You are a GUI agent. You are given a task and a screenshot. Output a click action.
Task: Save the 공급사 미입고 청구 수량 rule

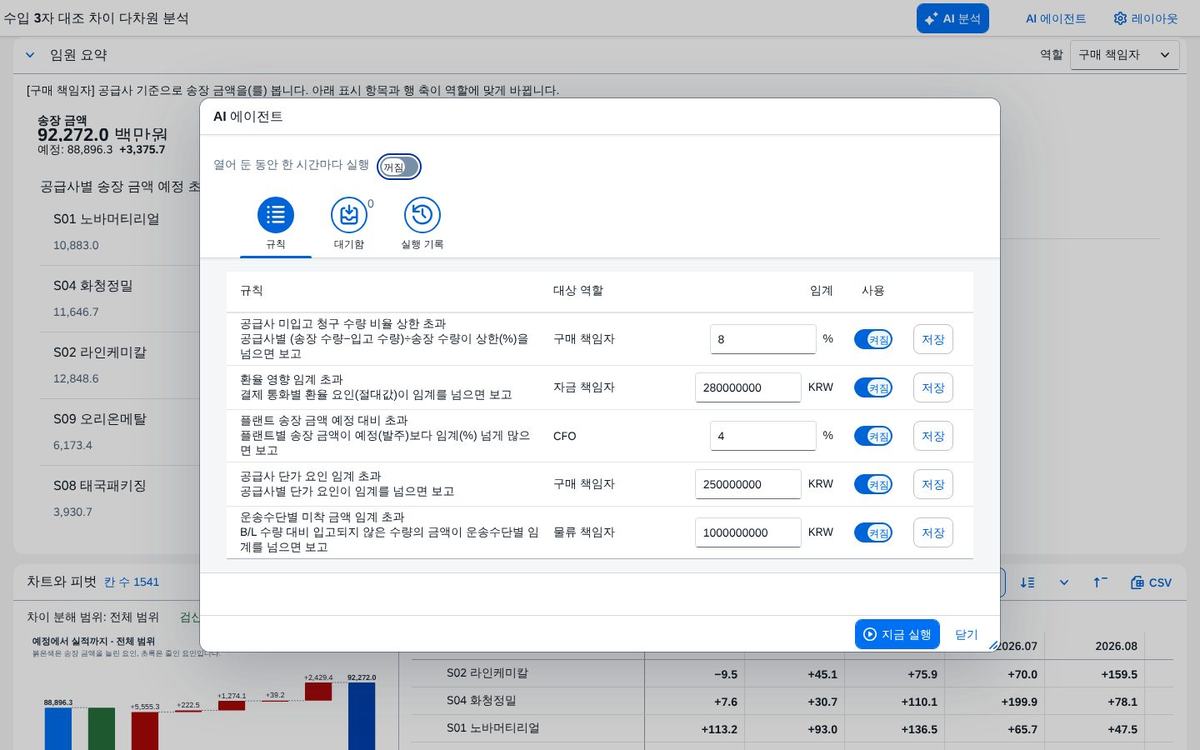pyautogui.click(x=933, y=339)
